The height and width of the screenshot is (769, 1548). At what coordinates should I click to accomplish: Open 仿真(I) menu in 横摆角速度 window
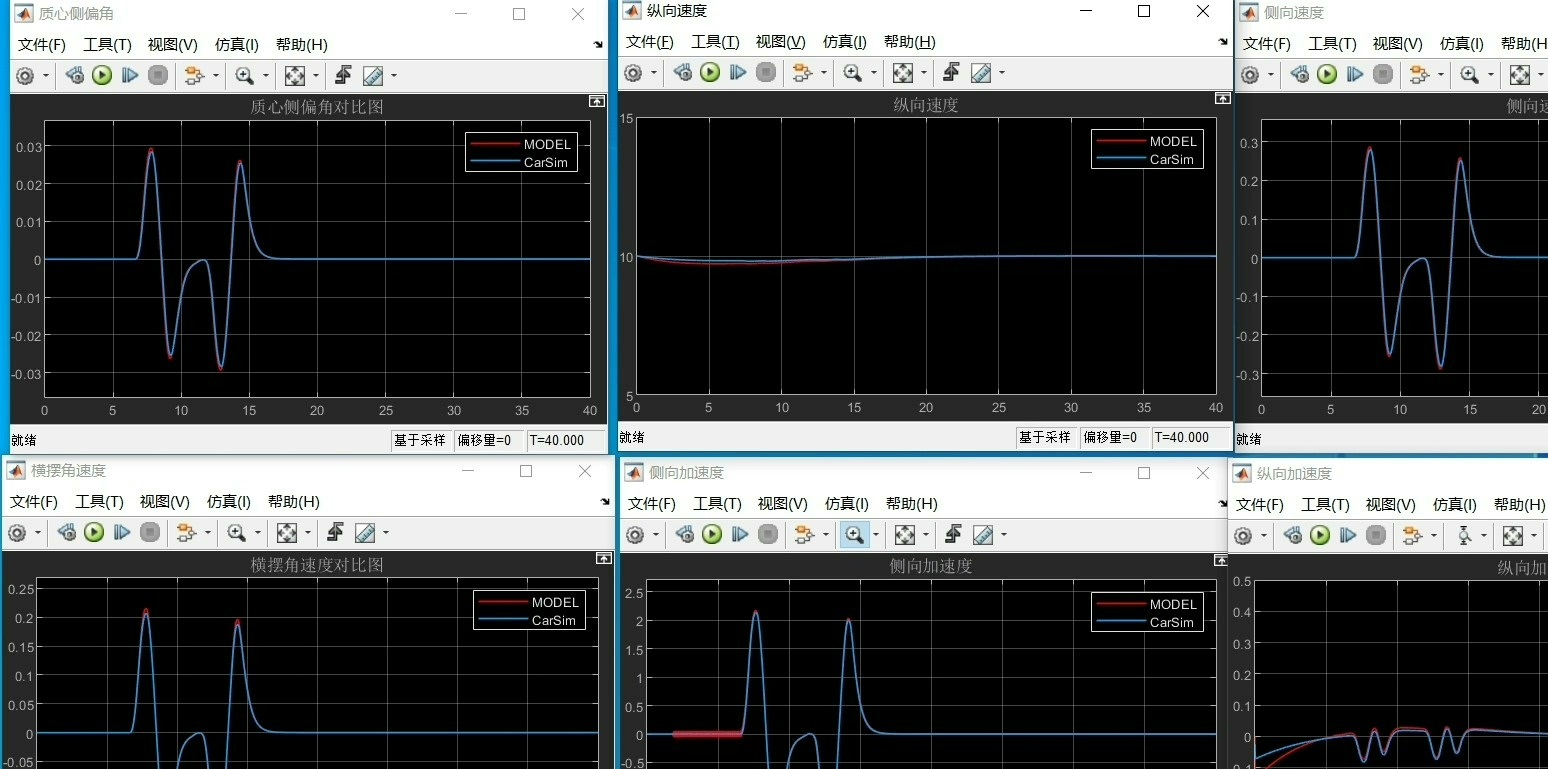pos(229,502)
